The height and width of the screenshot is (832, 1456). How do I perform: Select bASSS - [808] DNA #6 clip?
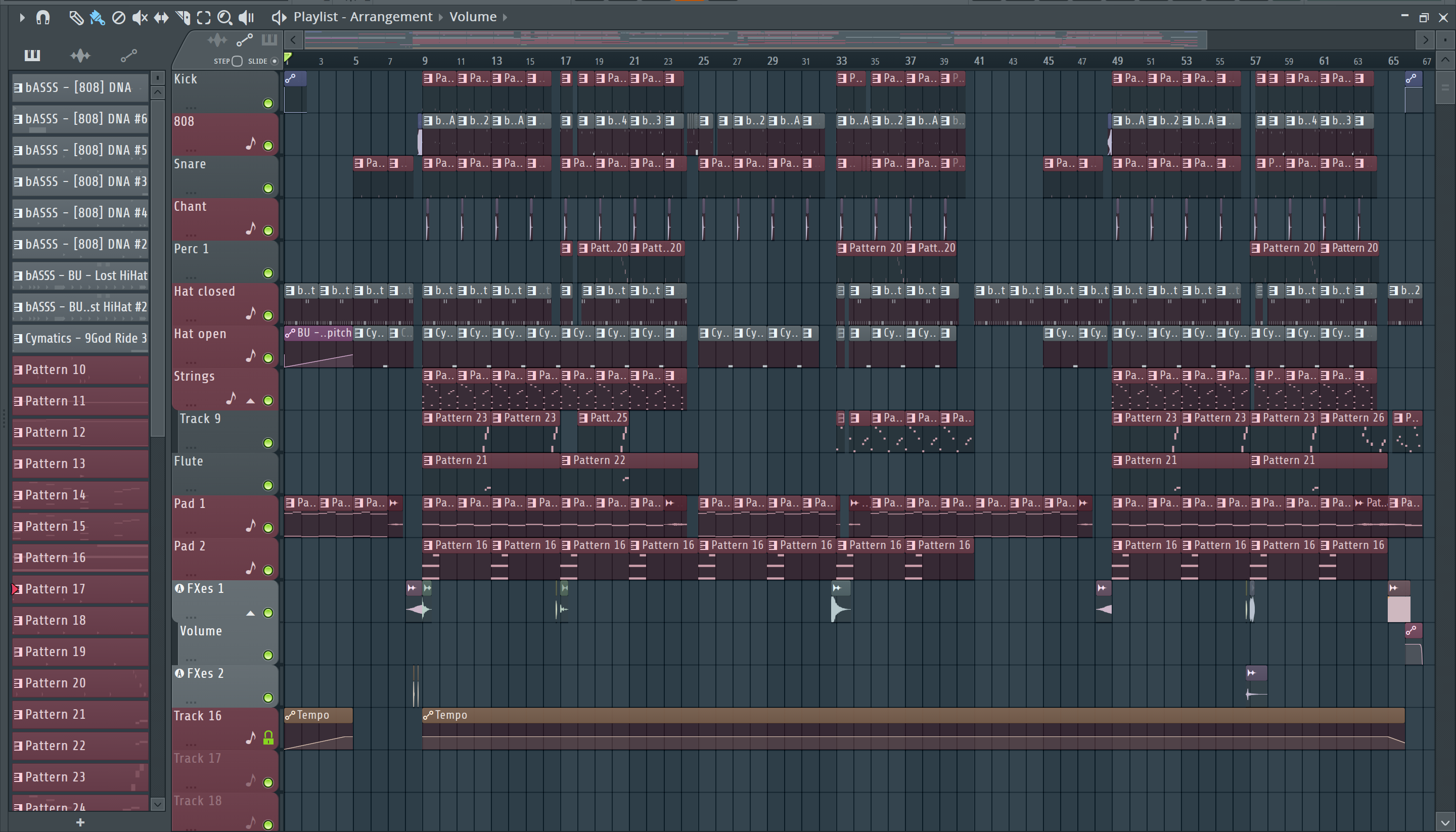[80, 119]
